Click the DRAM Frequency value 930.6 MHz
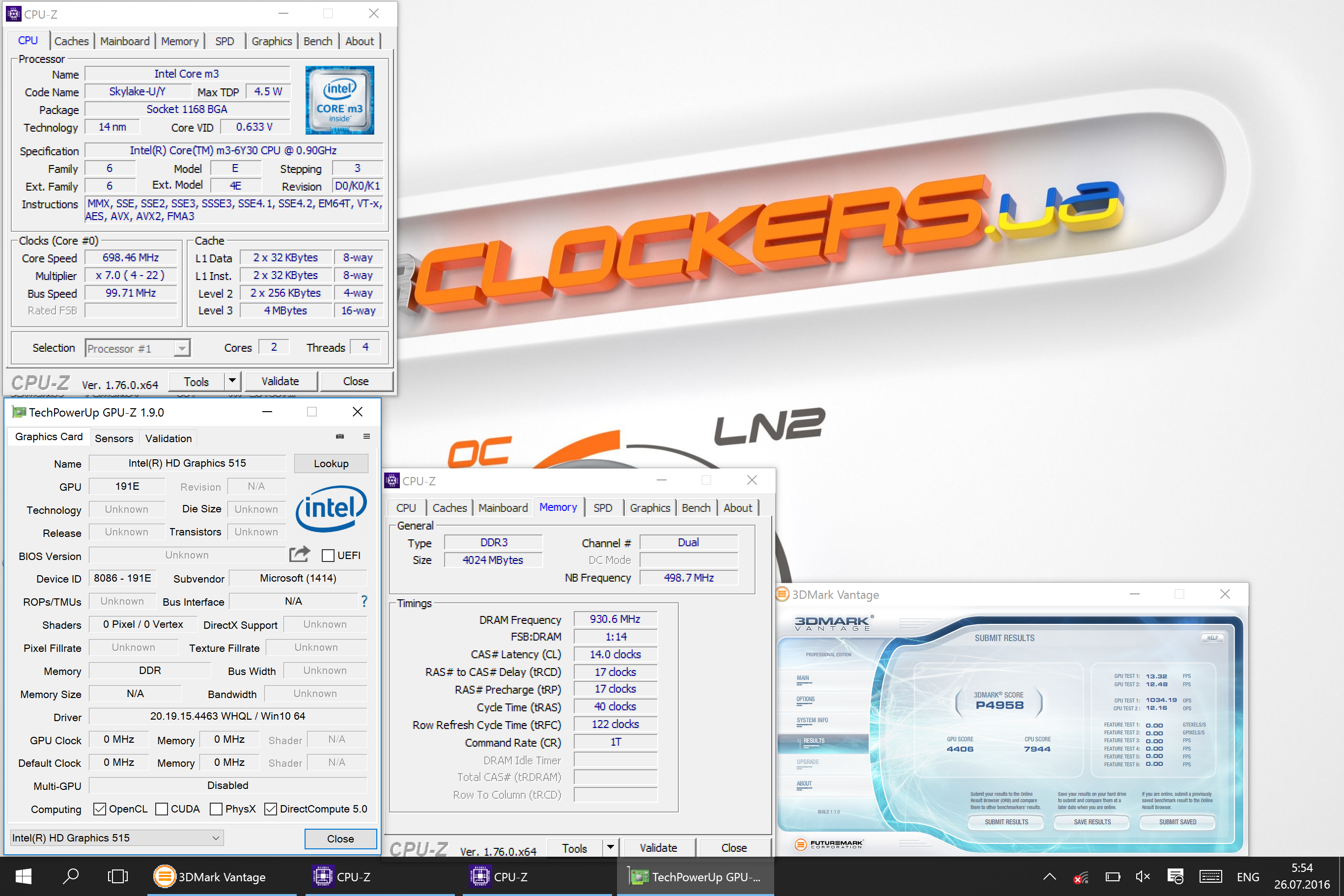 click(615, 619)
